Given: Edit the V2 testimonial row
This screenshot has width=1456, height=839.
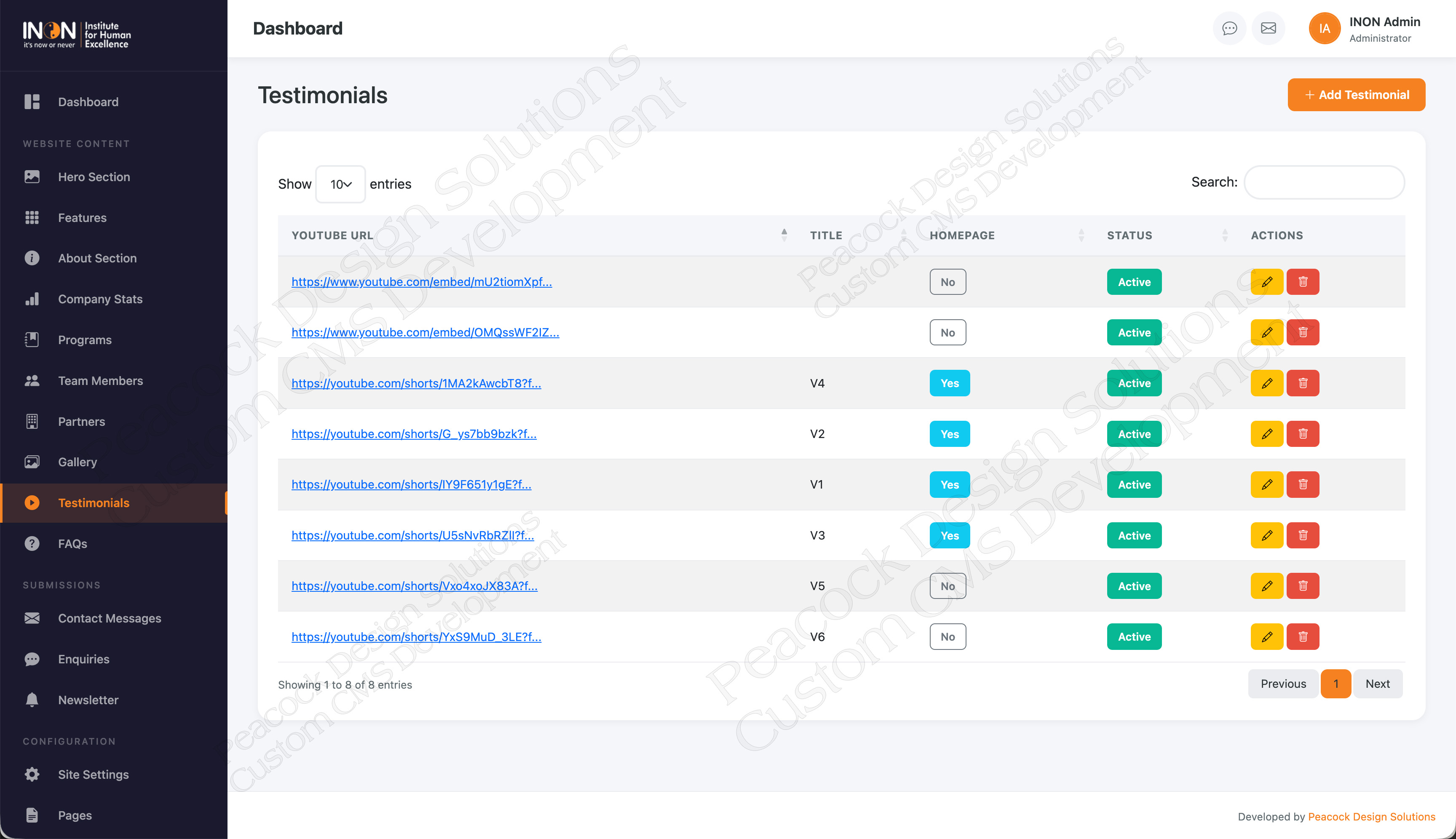Looking at the screenshot, I should (x=1266, y=434).
